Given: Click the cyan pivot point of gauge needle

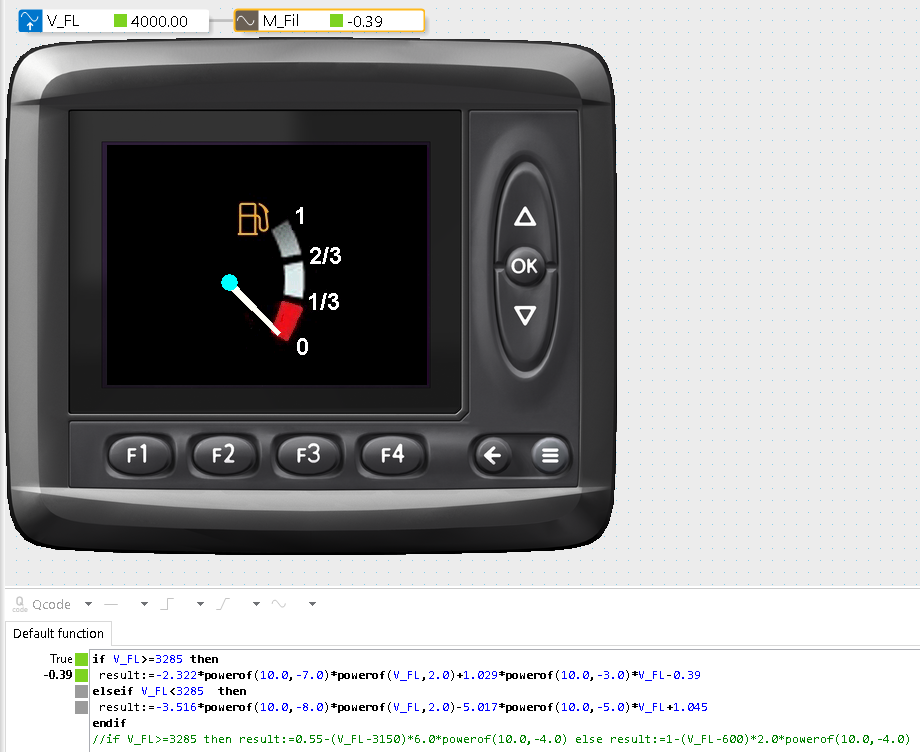Looking at the screenshot, I should coord(229,283).
